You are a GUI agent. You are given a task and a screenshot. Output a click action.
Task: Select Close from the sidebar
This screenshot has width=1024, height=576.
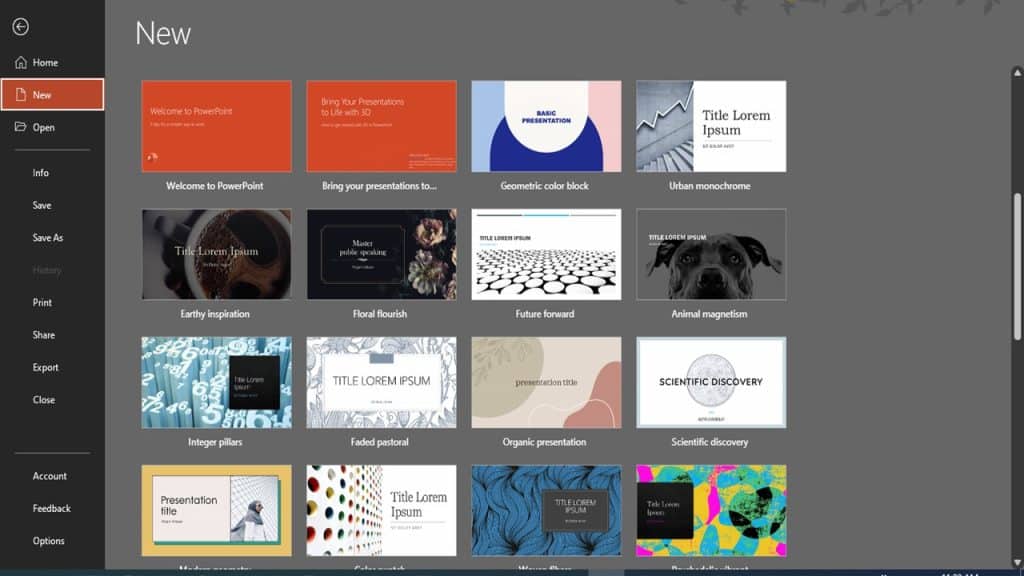[x=43, y=399]
